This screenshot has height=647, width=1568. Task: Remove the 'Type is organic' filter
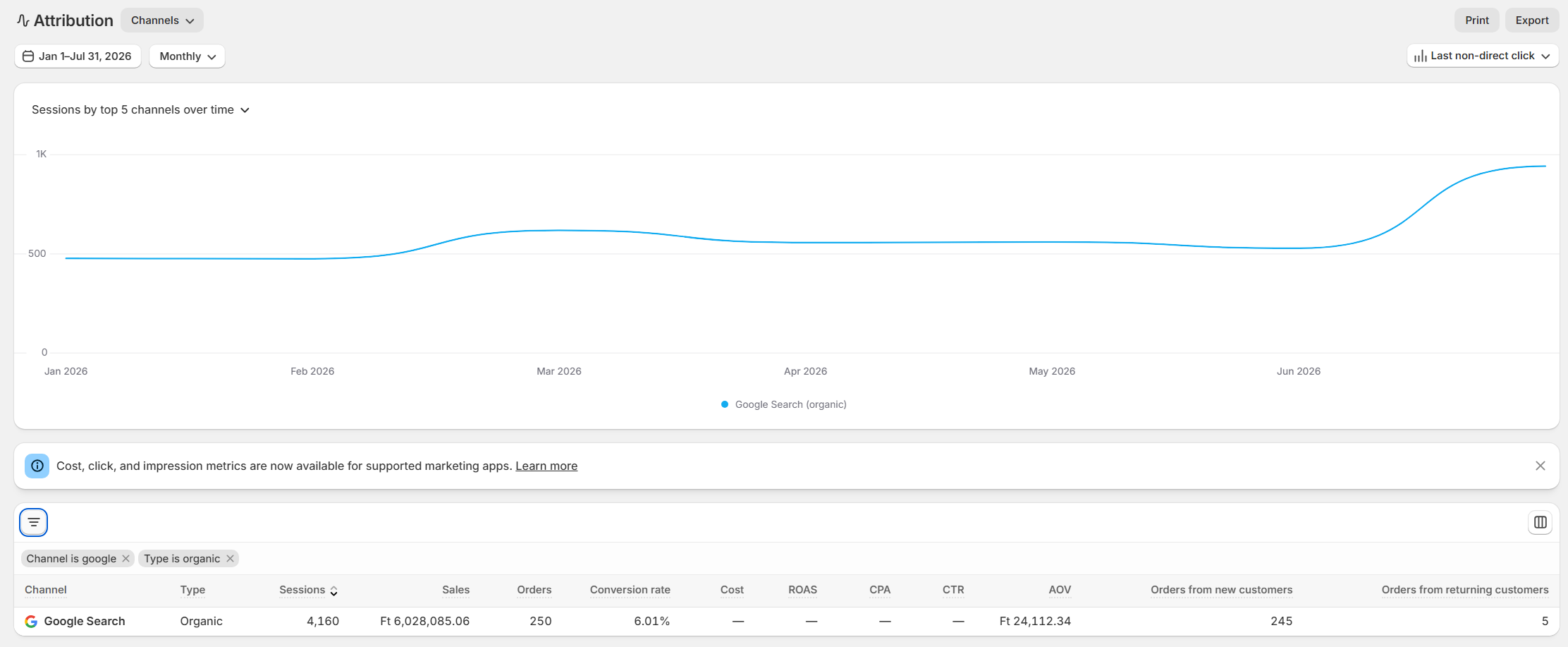pyautogui.click(x=230, y=559)
